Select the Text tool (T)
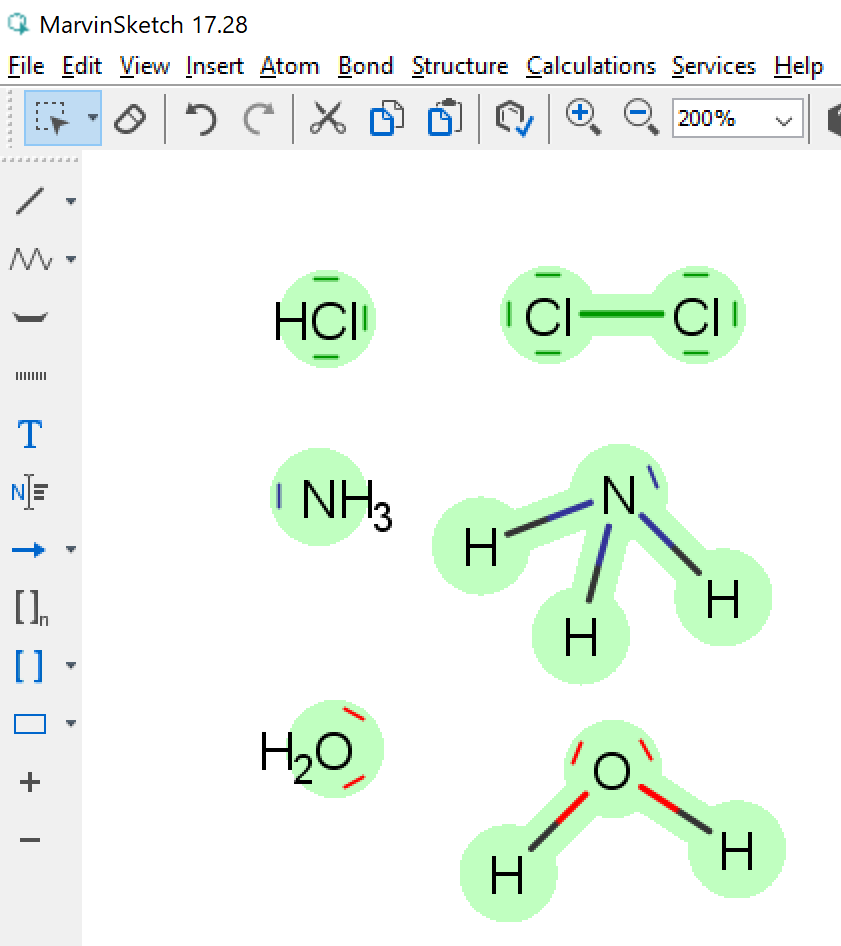The height and width of the screenshot is (946, 841). point(30,435)
